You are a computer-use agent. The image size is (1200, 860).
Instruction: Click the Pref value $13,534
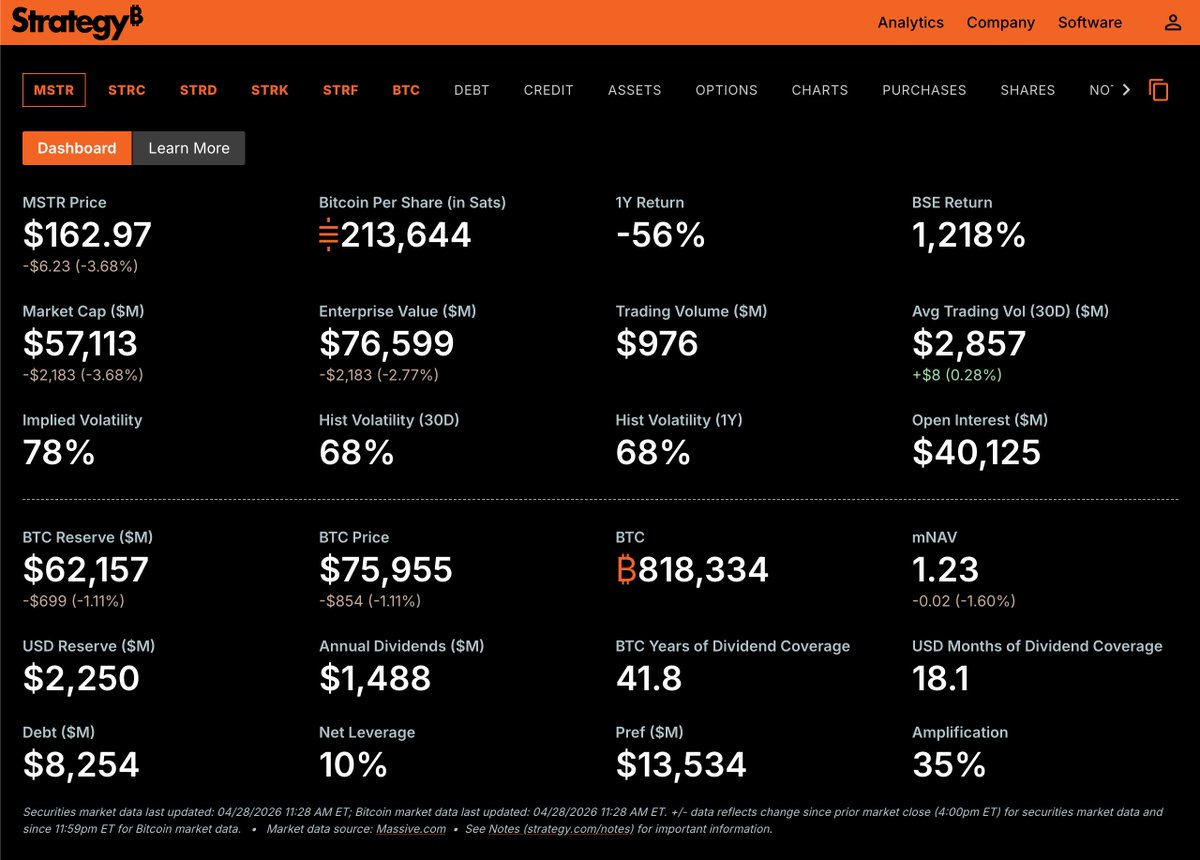click(x=681, y=765)
